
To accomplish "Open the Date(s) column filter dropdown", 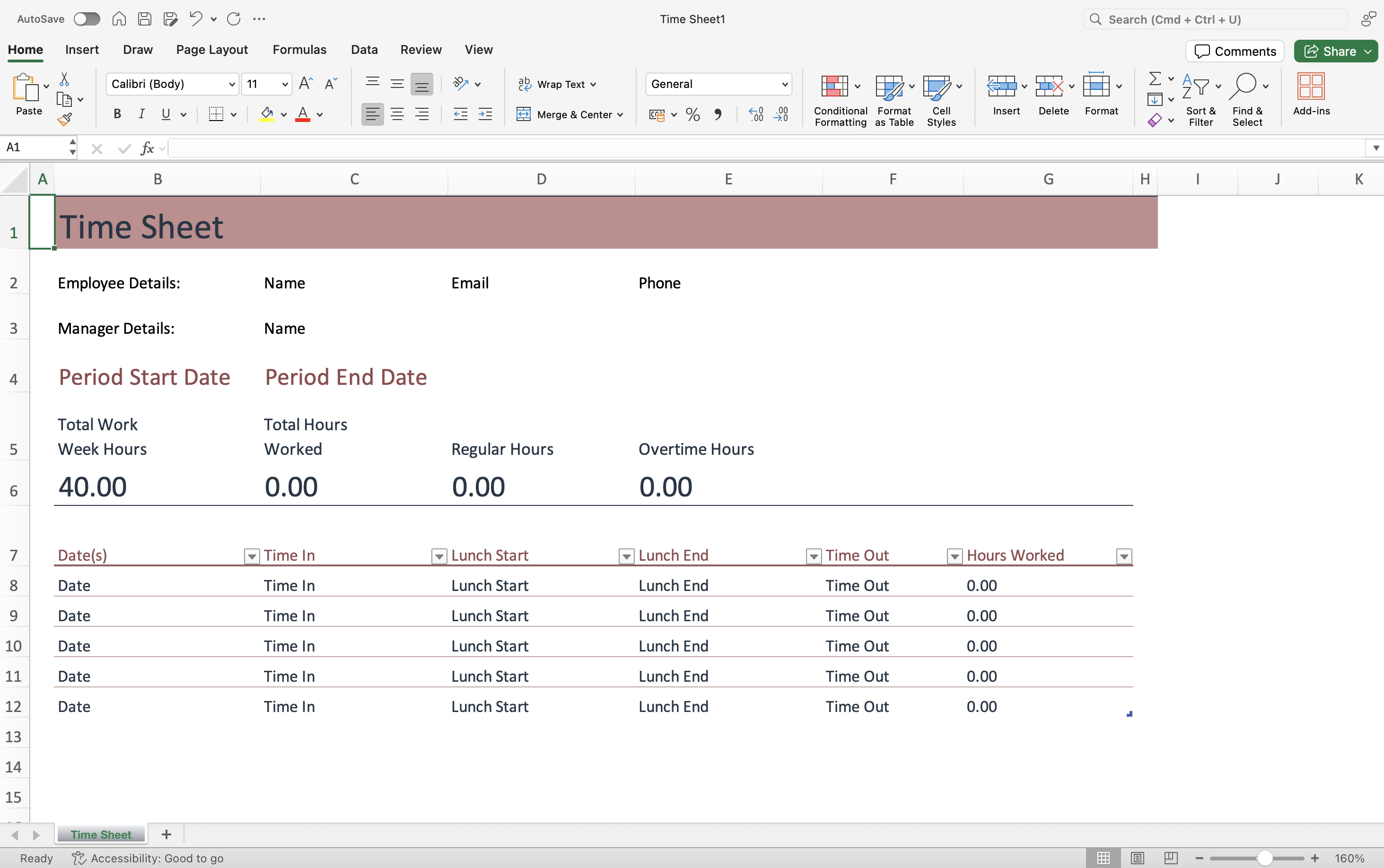I will point(252,556).
